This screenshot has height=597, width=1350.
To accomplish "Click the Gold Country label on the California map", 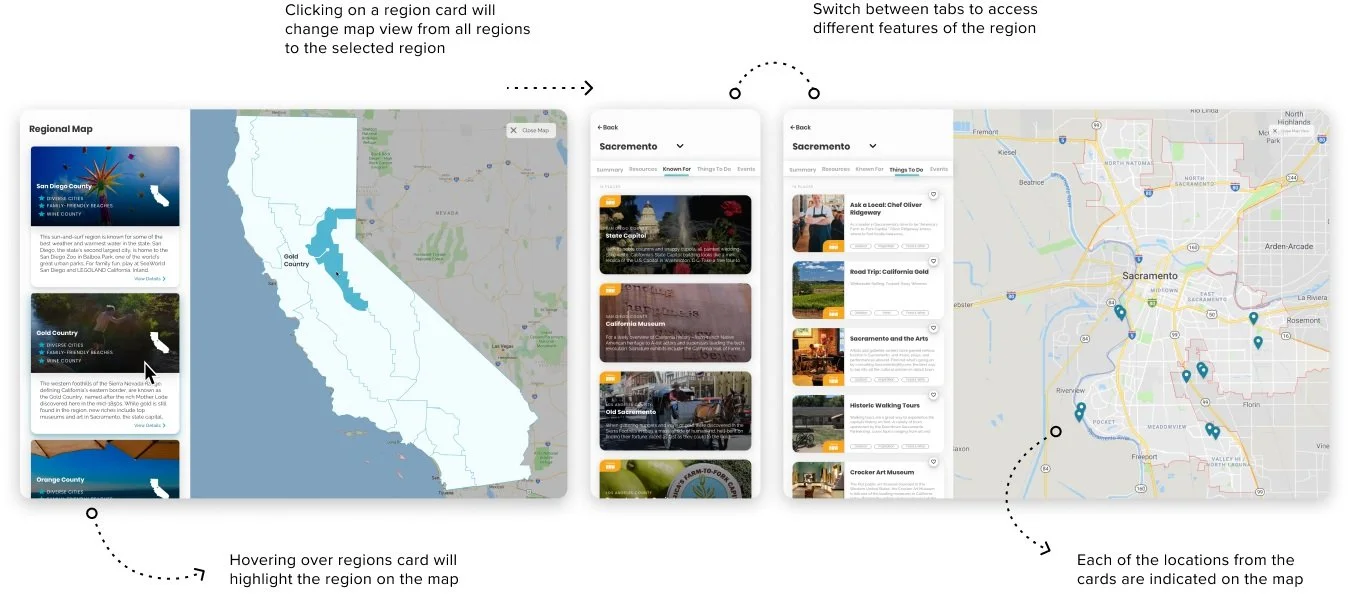I will tap(297, 260).
